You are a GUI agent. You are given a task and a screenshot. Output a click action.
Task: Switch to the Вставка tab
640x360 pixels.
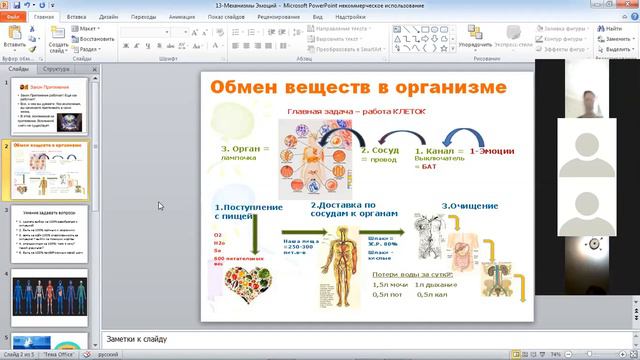[x=76, y=17]
